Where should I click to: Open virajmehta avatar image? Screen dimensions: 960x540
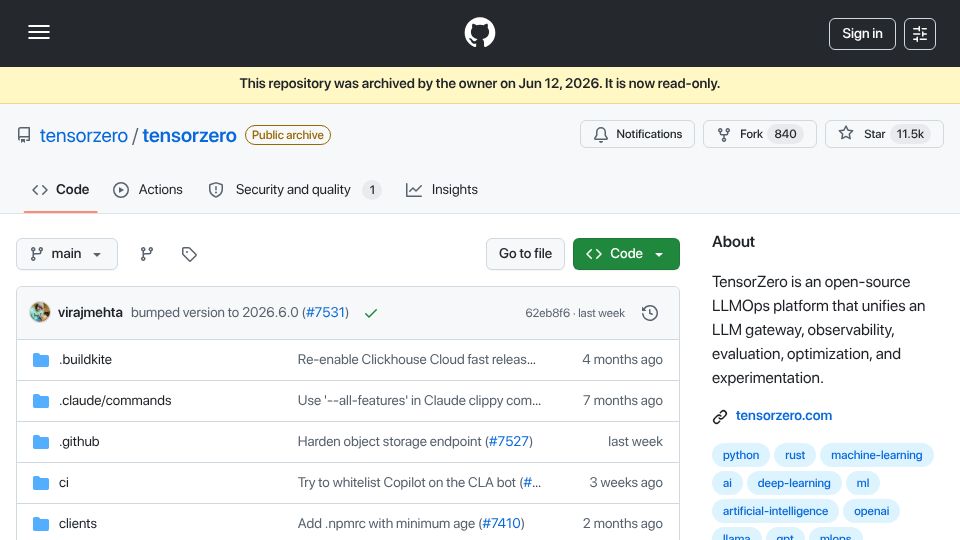click(40, 312)
